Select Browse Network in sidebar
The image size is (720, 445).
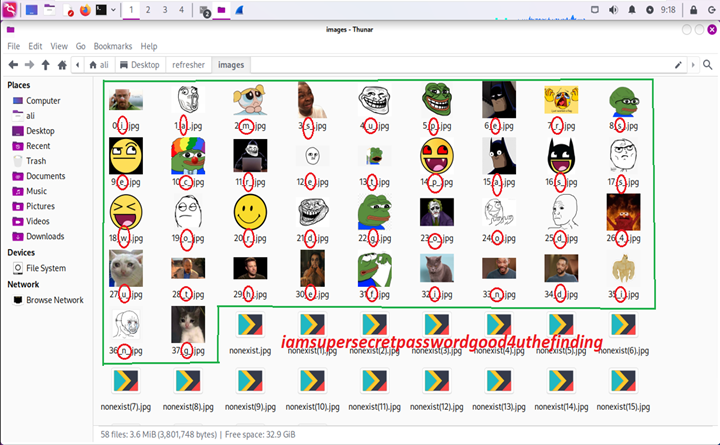[48, 300]
